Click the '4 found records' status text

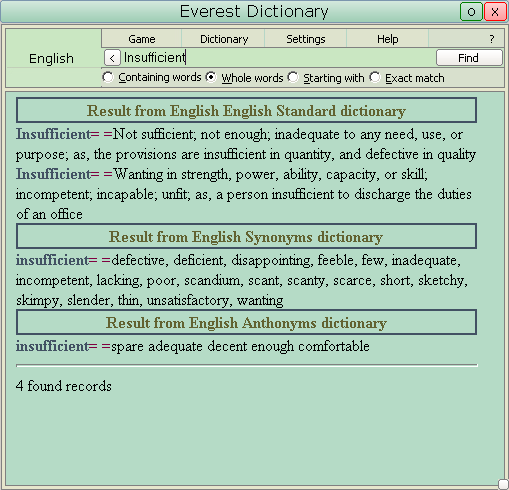click(64, 386)
